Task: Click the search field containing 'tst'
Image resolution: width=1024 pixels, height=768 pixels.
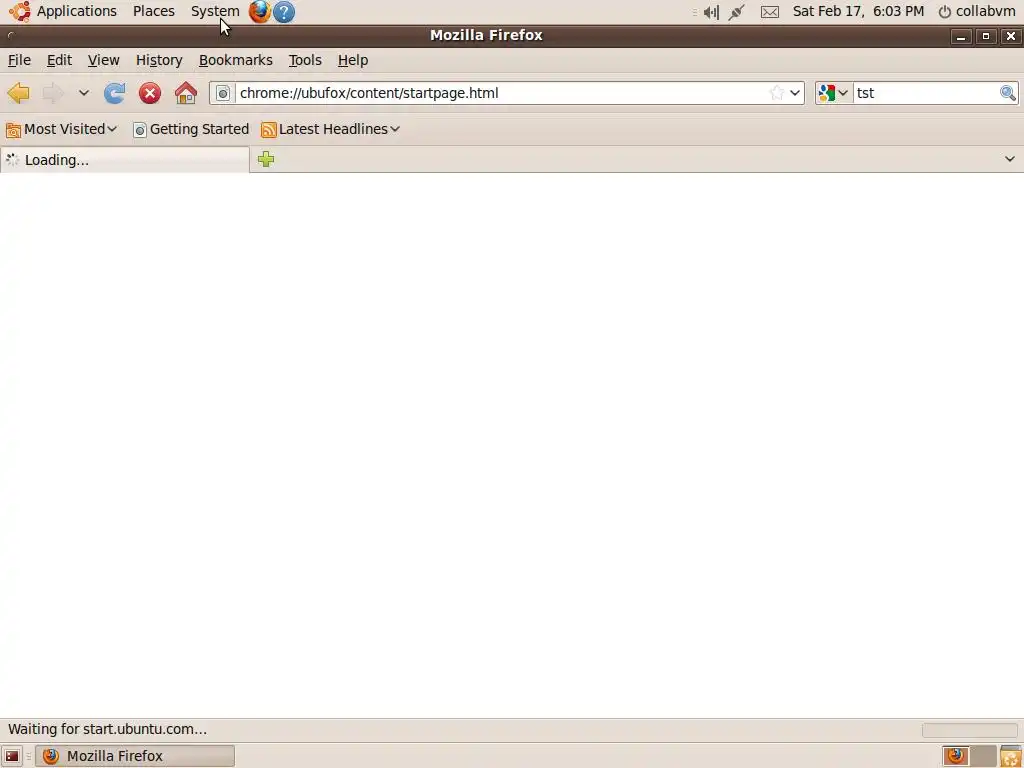Action: coord(926,93)
